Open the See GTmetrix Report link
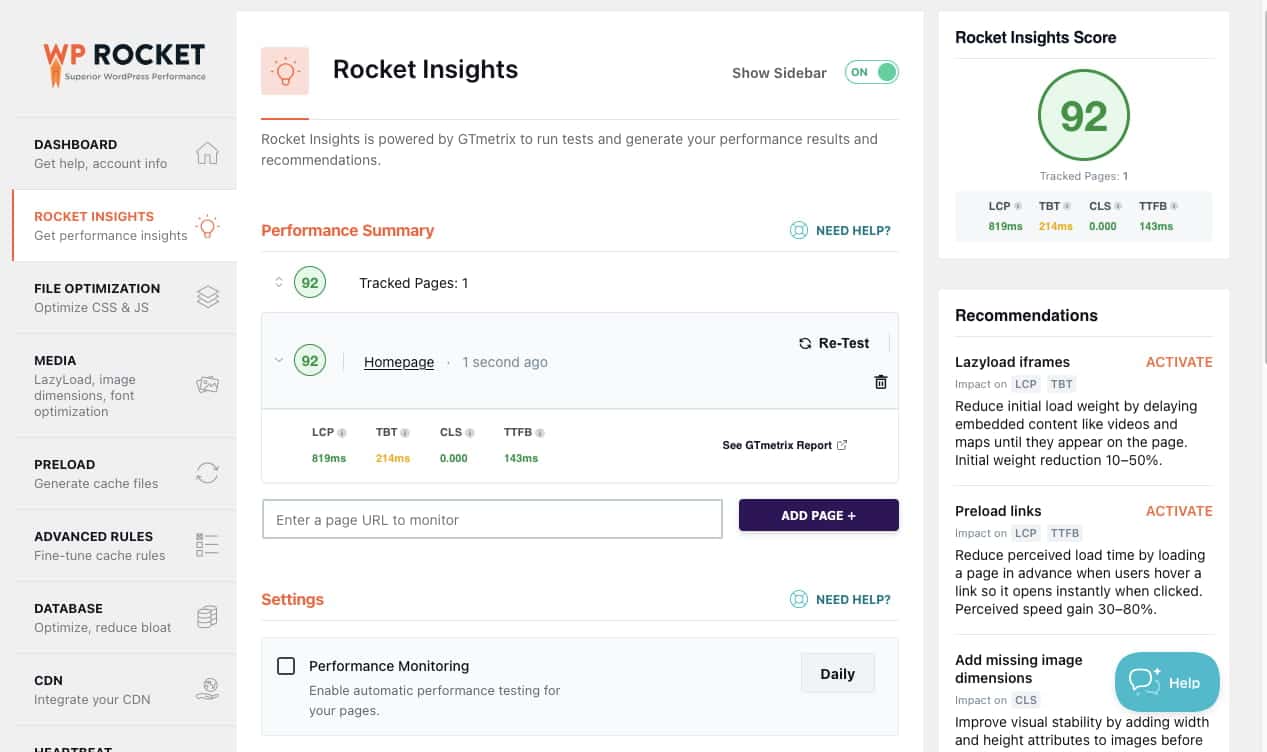 pyautogui.click(x=785, y=445)
